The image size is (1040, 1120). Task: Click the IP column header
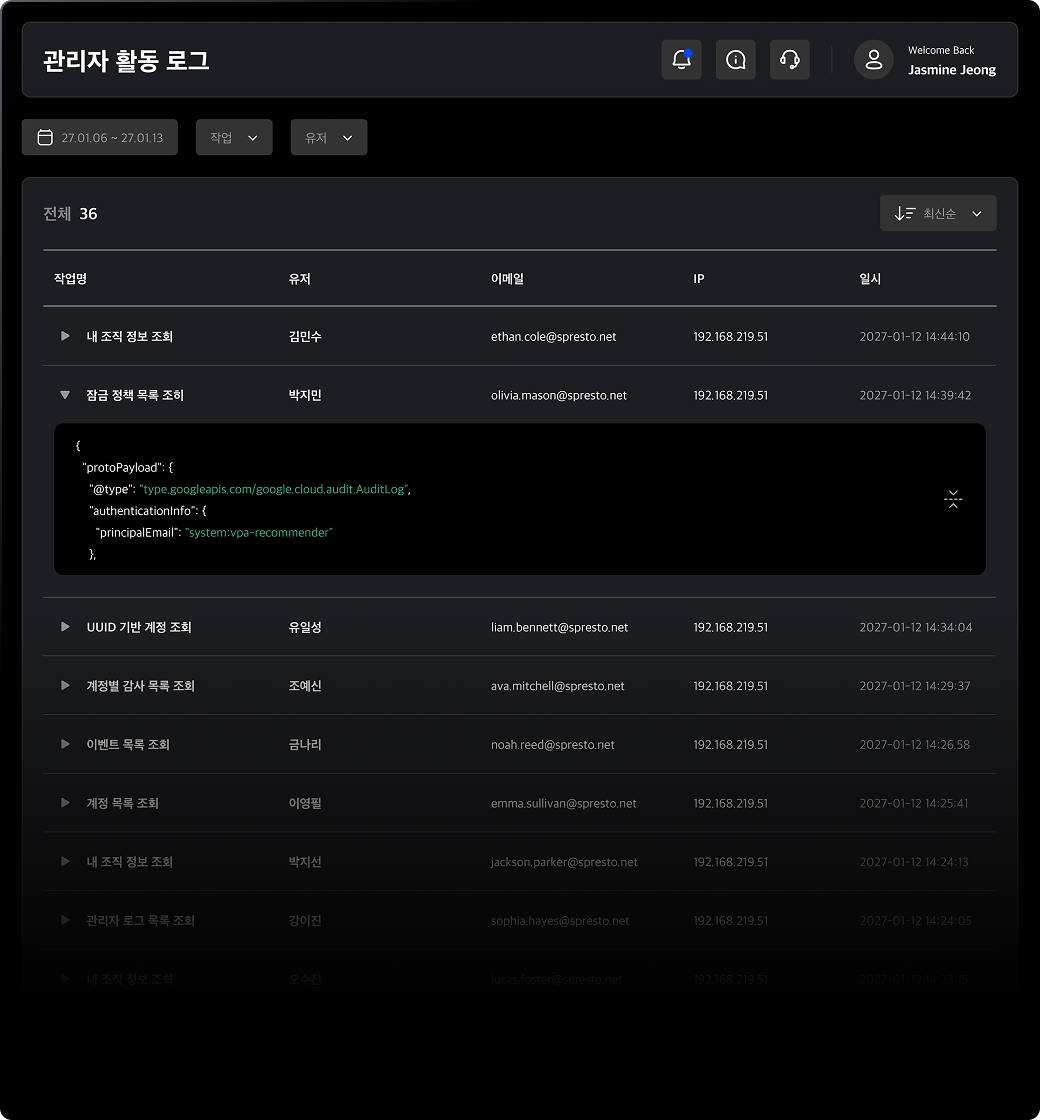click(699, 279)
